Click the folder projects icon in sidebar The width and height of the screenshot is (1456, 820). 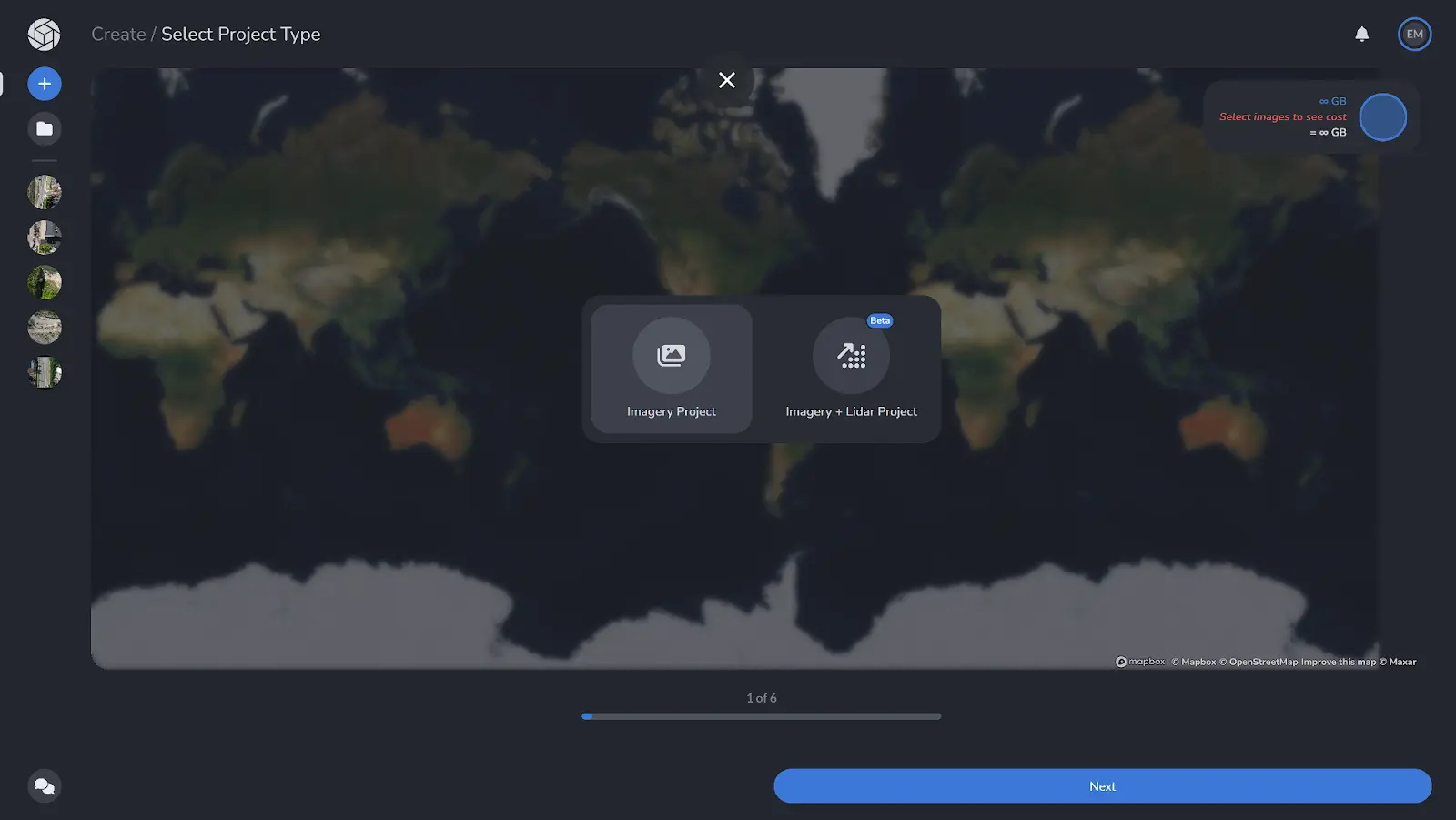(44, 128)
